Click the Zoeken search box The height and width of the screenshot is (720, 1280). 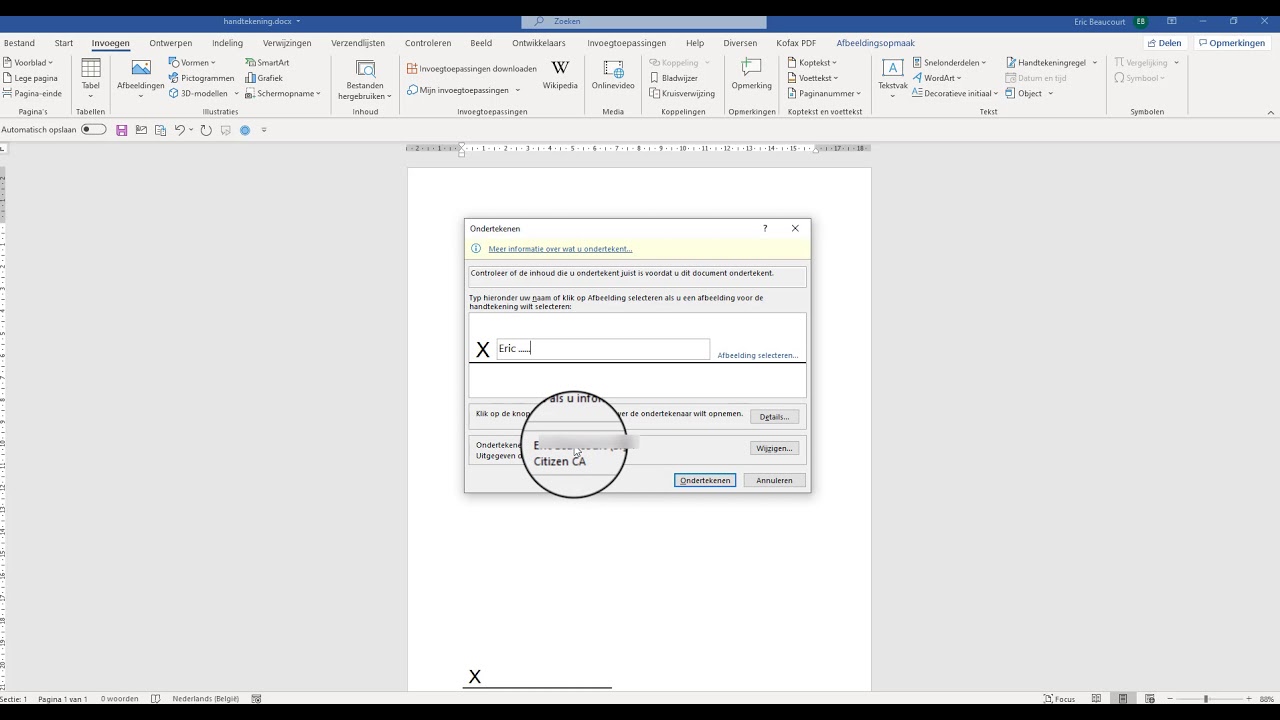tap(643, 21)
